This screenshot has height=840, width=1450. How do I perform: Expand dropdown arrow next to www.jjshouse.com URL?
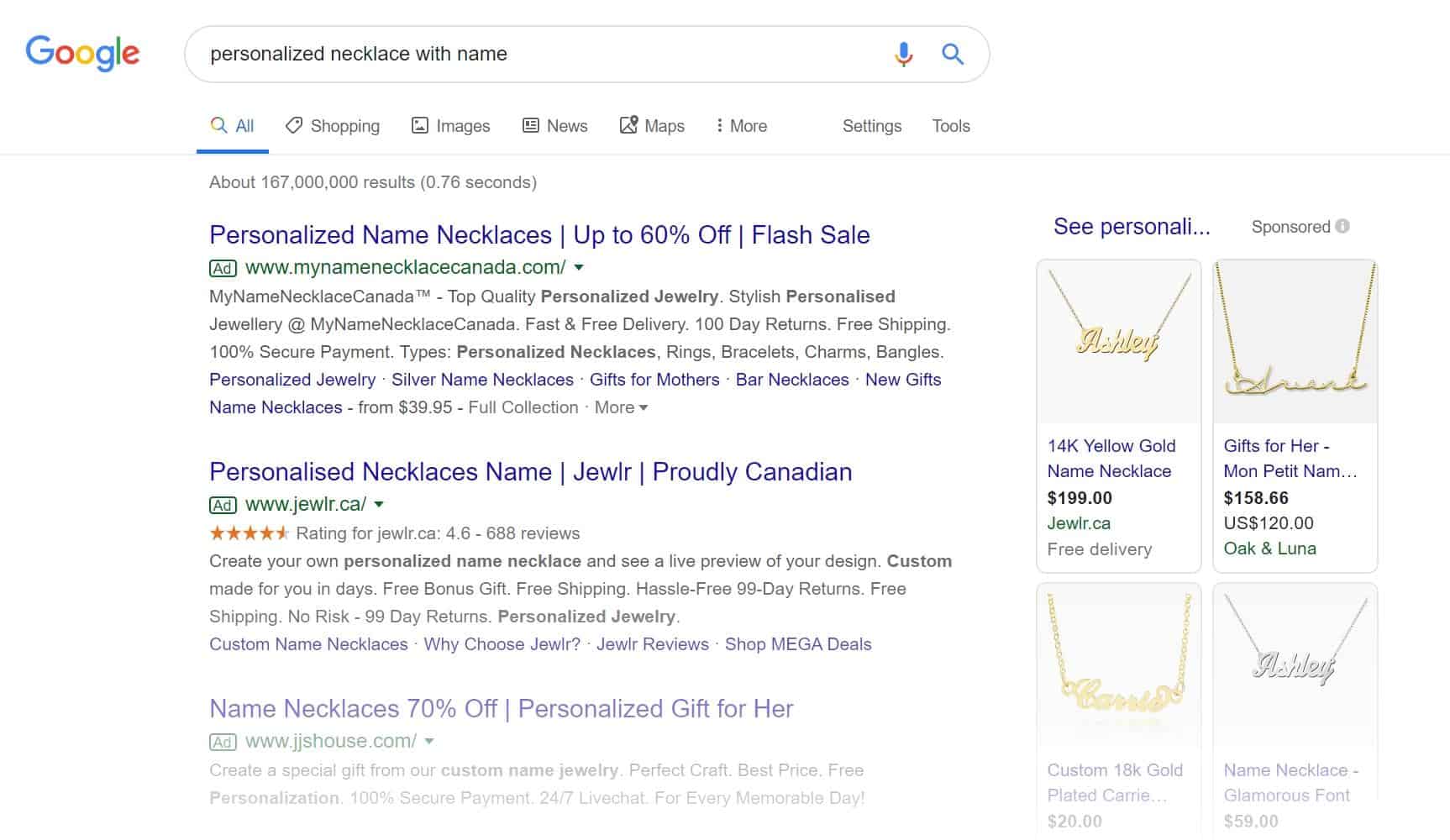pyautogui.click(x=429, y=742)
